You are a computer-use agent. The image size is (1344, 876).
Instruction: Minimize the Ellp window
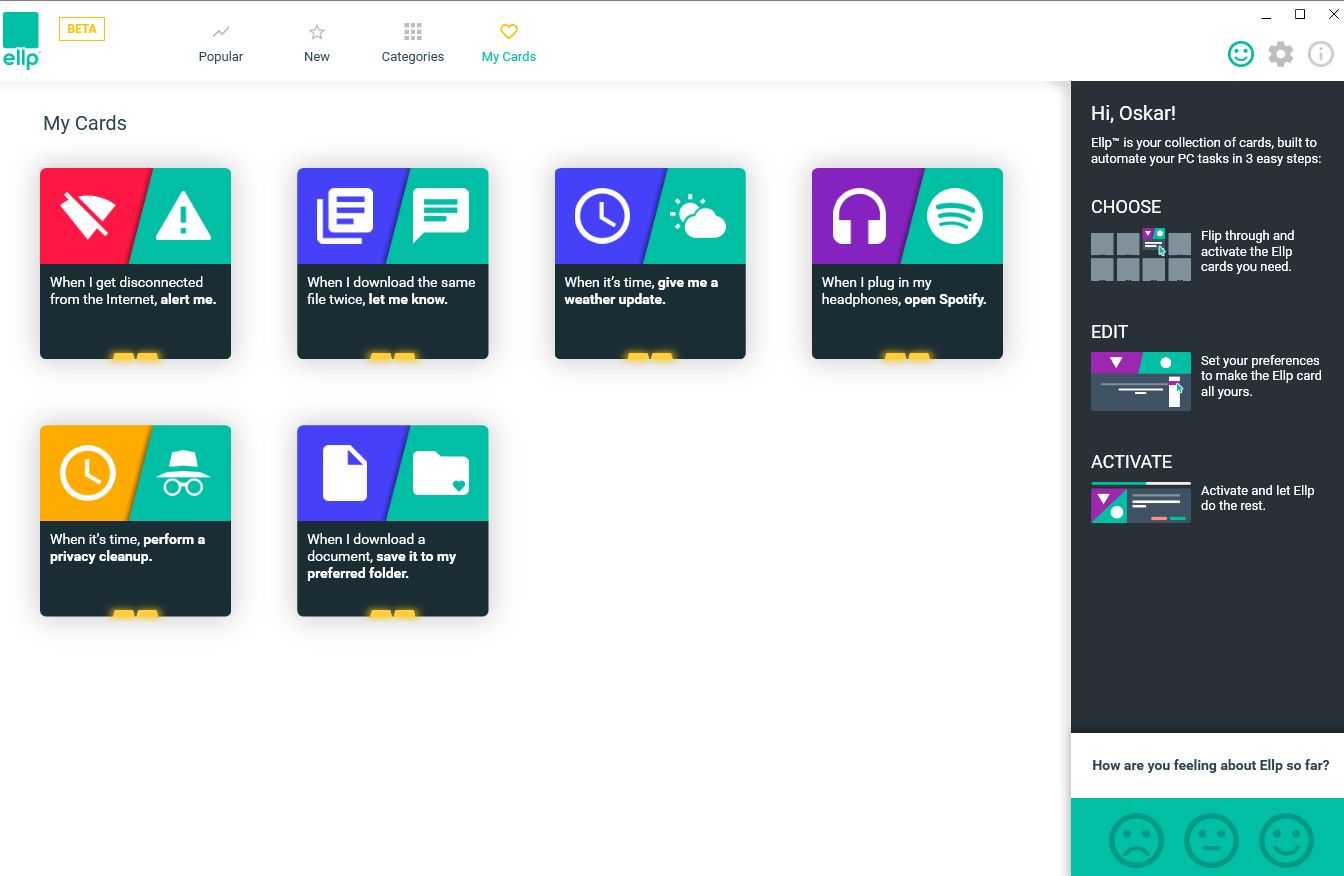pos(1267,15)
